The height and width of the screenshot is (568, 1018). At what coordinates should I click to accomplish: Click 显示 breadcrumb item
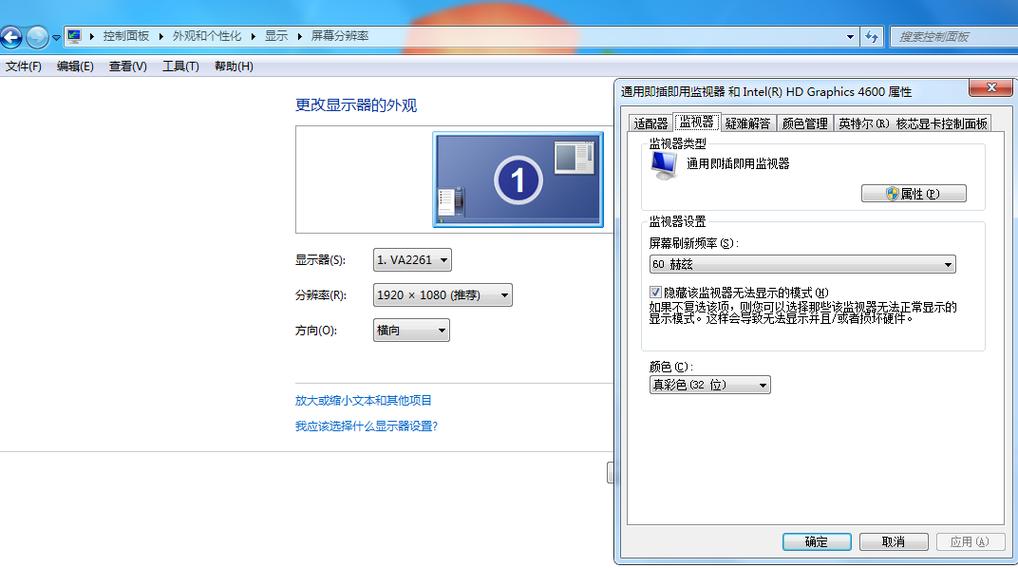pos(276,36)
